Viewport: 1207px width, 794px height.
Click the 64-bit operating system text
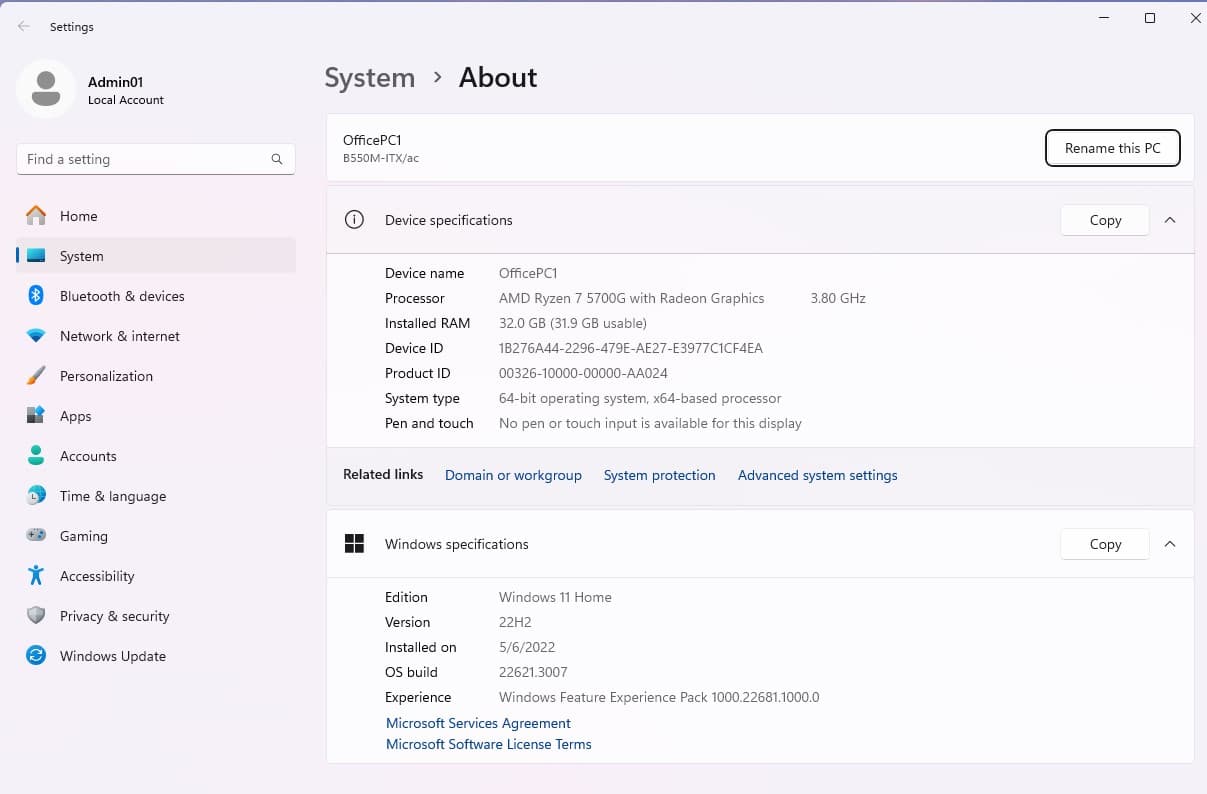pos(640,398)
